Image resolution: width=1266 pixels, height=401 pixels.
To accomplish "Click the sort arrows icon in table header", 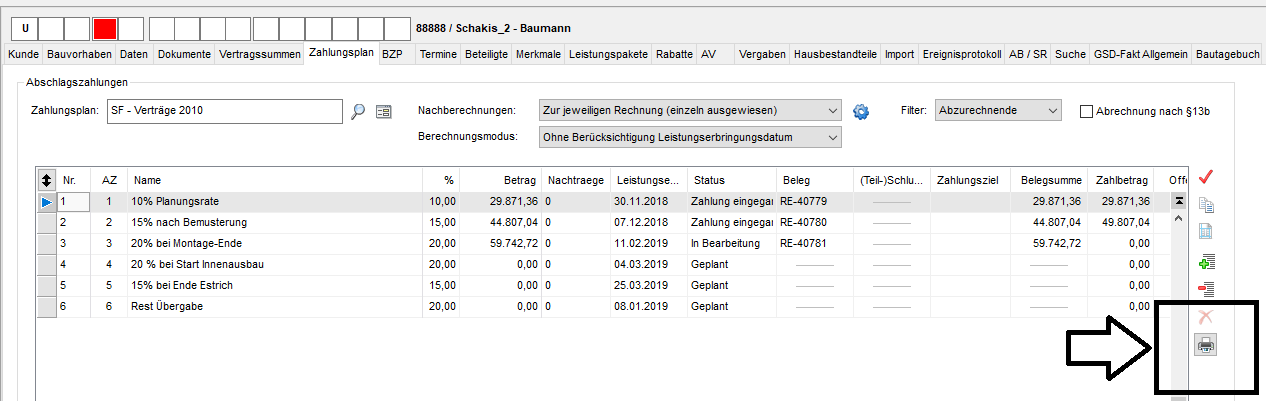I will pyautogui.click(x=46, y=180).
